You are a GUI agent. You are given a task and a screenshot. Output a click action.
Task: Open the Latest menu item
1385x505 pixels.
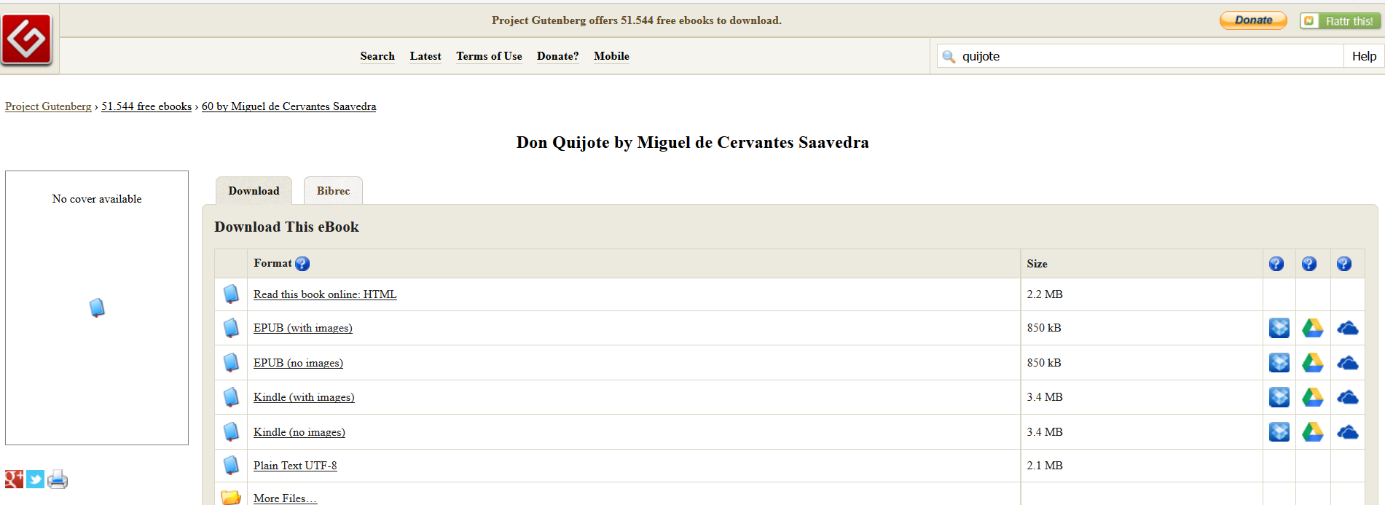coord(425,56)
